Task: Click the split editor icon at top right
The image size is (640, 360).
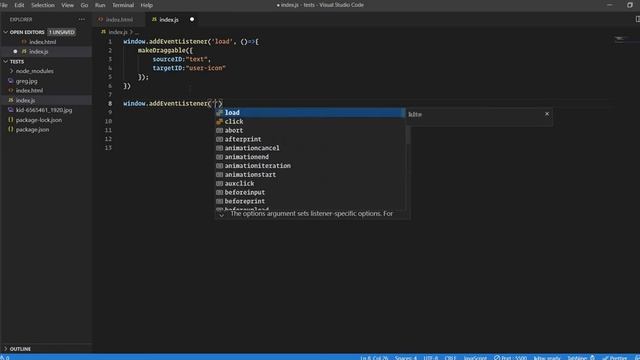Action: 637,19
